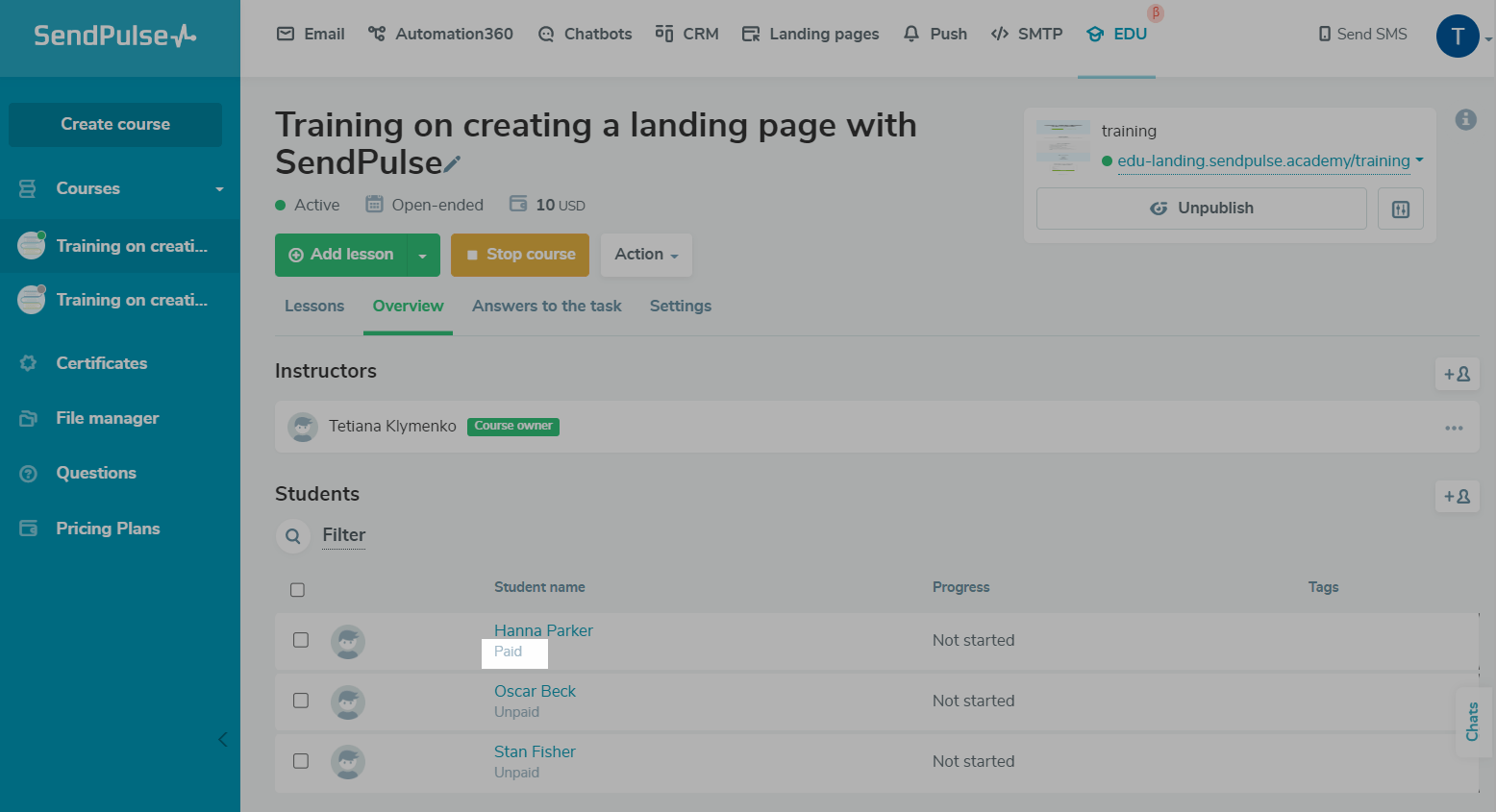Open the Add lesson dropdown arrow
The image size is (1496, 812).
pyautogui.click(x=422, y=256)
